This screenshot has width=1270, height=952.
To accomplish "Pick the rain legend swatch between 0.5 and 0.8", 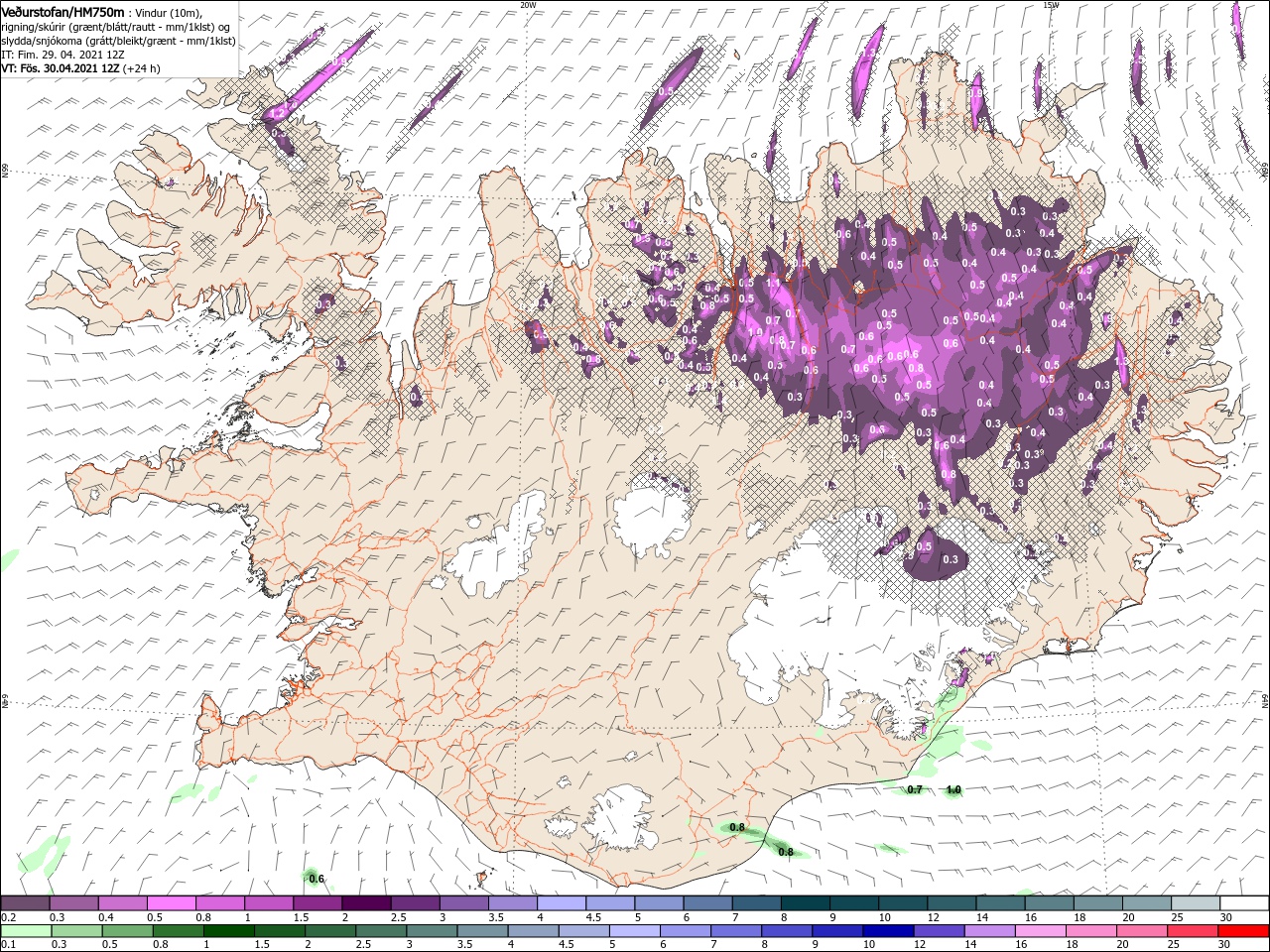I will pos(126,931).
